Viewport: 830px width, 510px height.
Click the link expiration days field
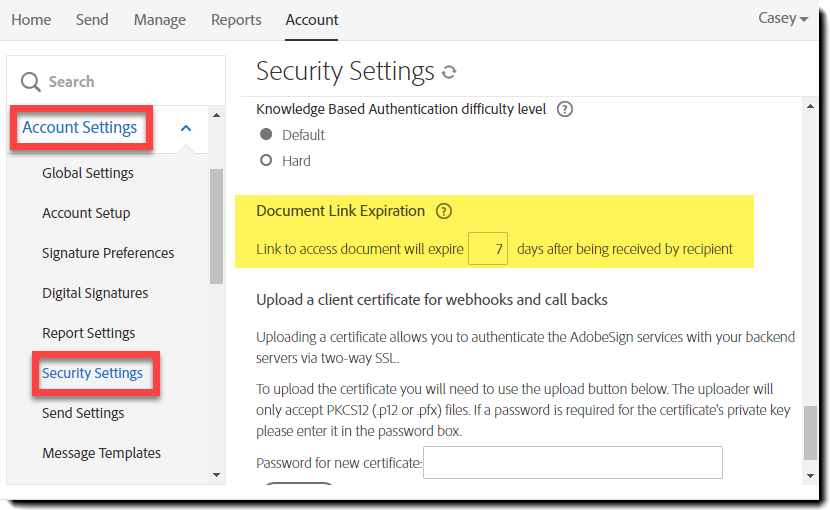(489, 249)
